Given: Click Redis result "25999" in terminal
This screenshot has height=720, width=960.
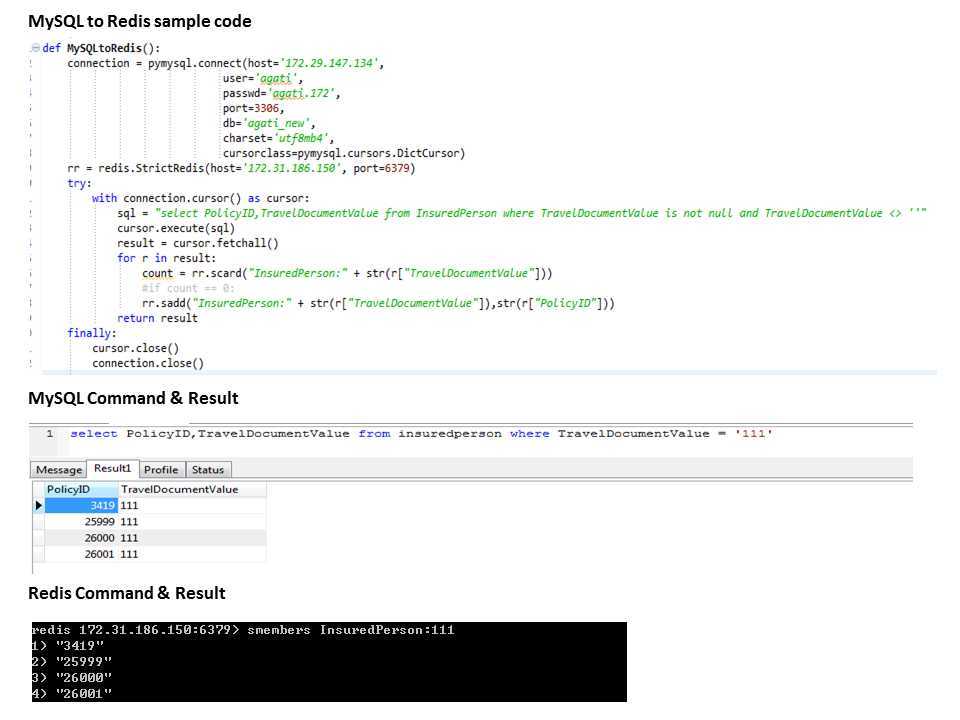Looking at the screenshot, I should tap(83, 662).
